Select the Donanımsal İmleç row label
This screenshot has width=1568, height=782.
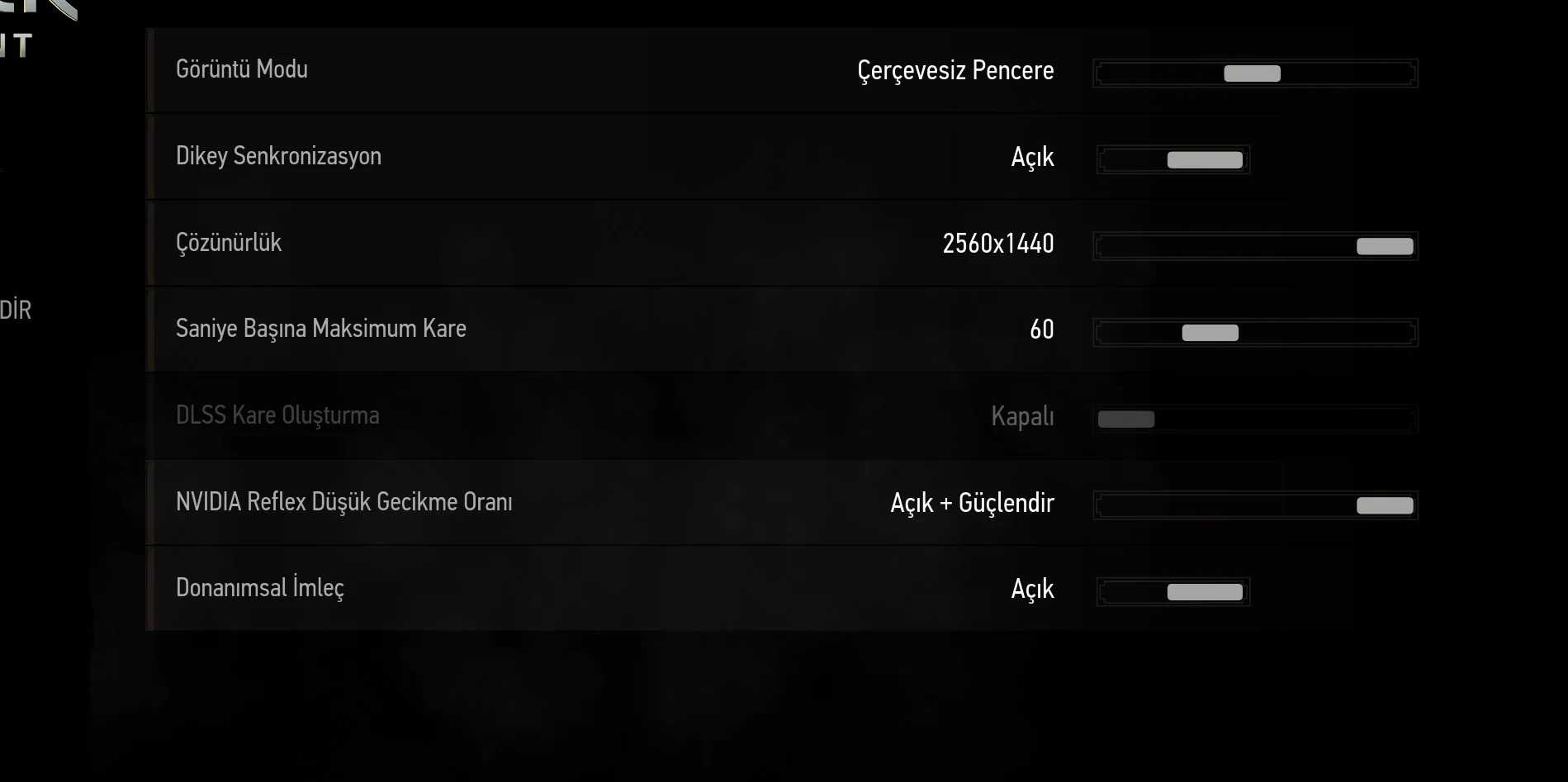coord(259,588)
